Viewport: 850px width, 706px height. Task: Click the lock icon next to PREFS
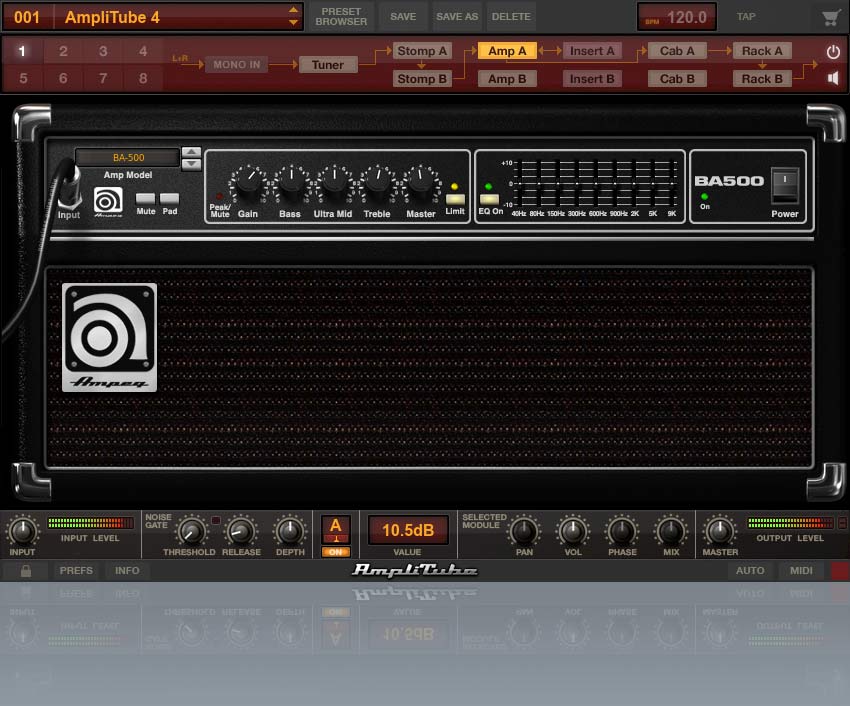[25, 570]
